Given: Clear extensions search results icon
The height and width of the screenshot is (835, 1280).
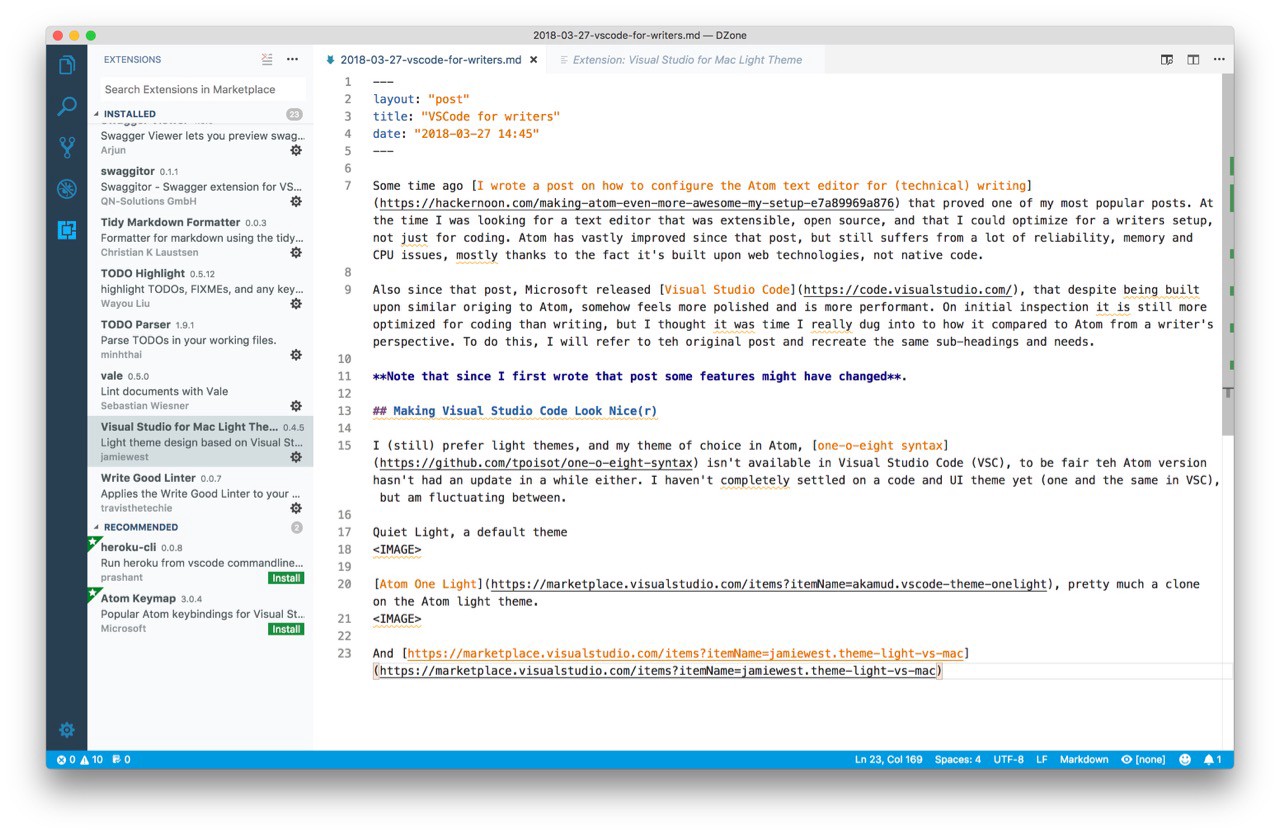Looking at the screenshot, I should [267, 59].
